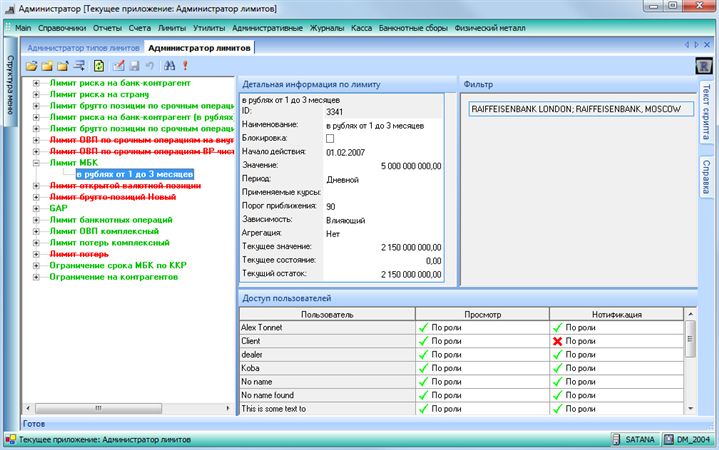The image size is (719, 450).
Task: Close the active document tab
Action: pyautogui.click(x=707, y=44)
